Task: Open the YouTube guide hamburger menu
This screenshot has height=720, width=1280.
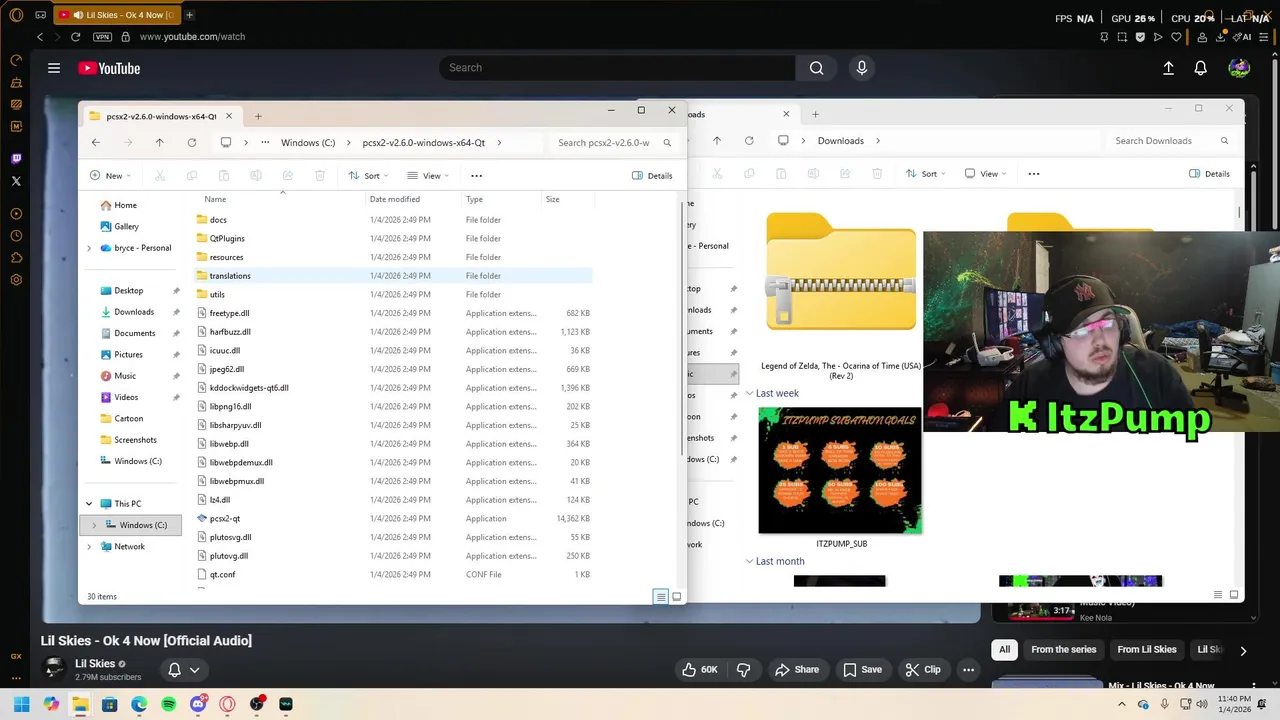Action: point(54,68)
